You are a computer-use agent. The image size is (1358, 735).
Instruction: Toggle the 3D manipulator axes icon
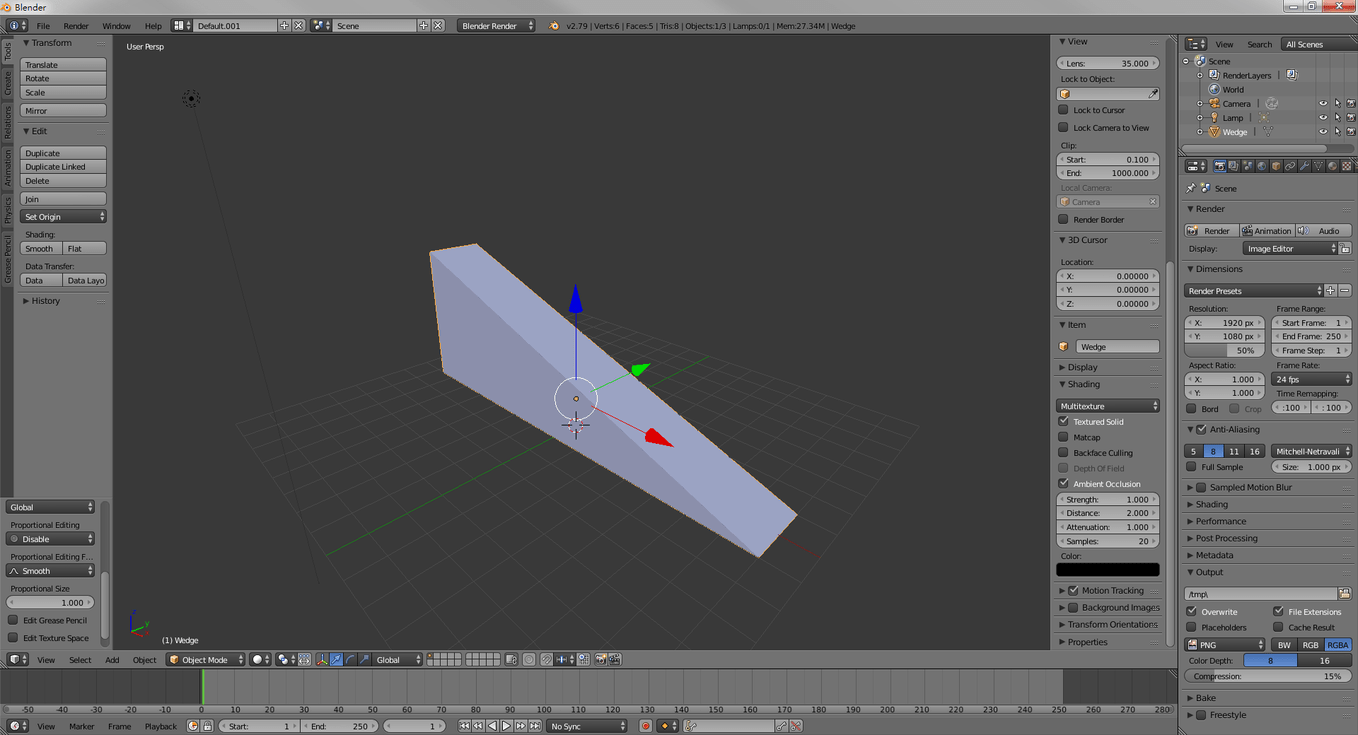click(322, 660)
